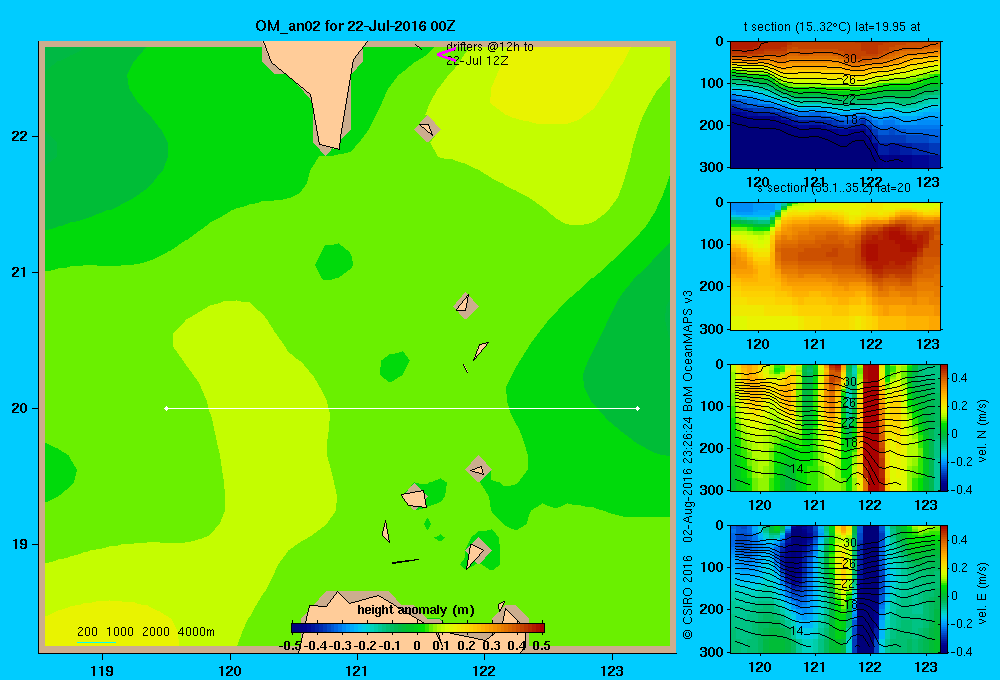Click the '1000' bathymetry legend entry
1000x680 pixels.
coord(120,632)
